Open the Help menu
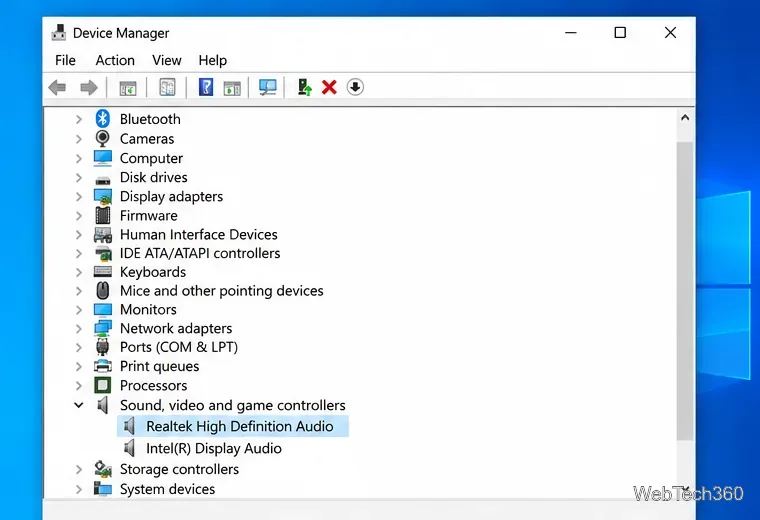The height and width of the screenshot is (520, 760). [212, 60]
